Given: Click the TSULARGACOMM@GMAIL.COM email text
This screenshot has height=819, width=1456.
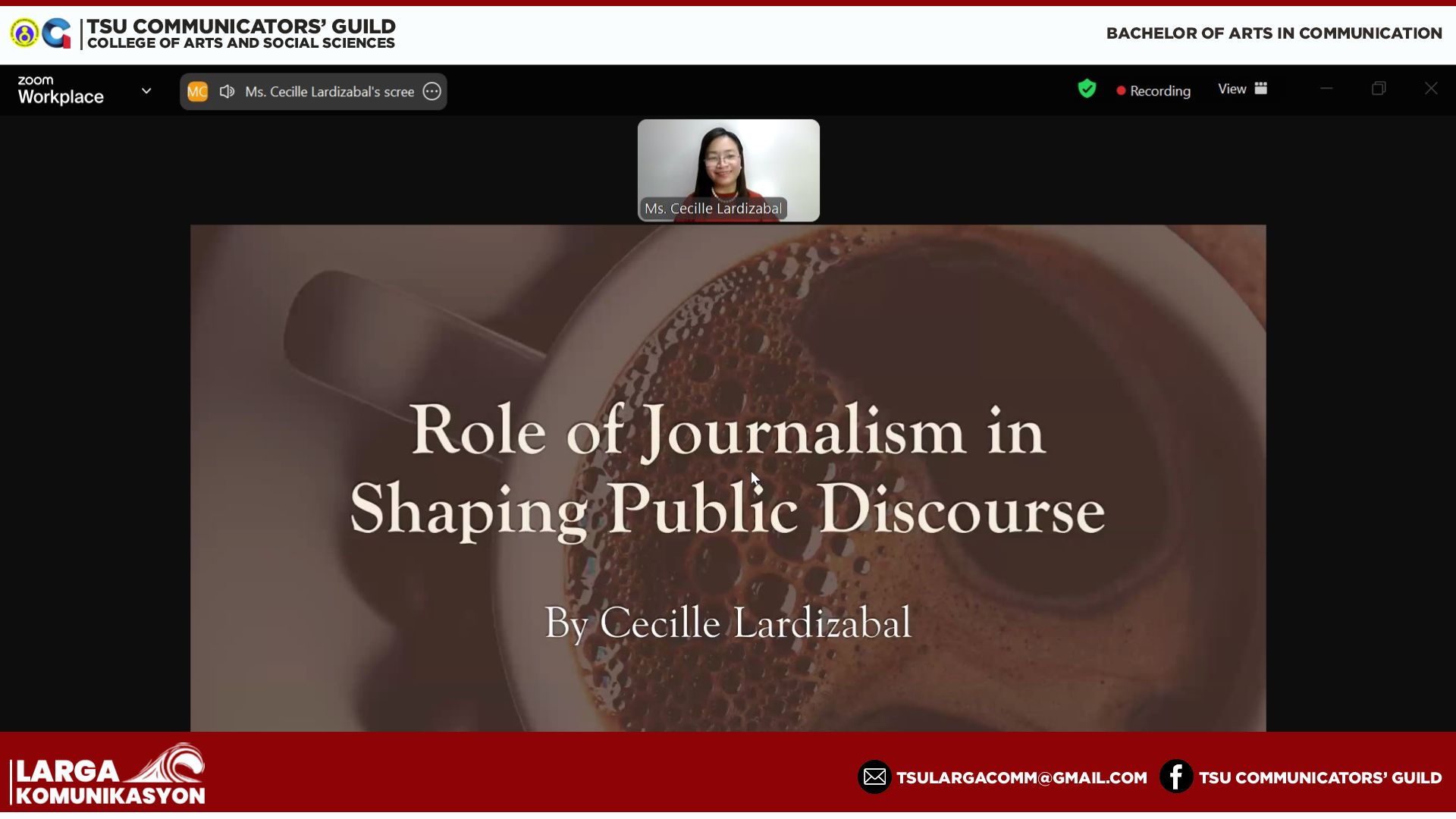Looking at the screenshot, I should 1021,778.
